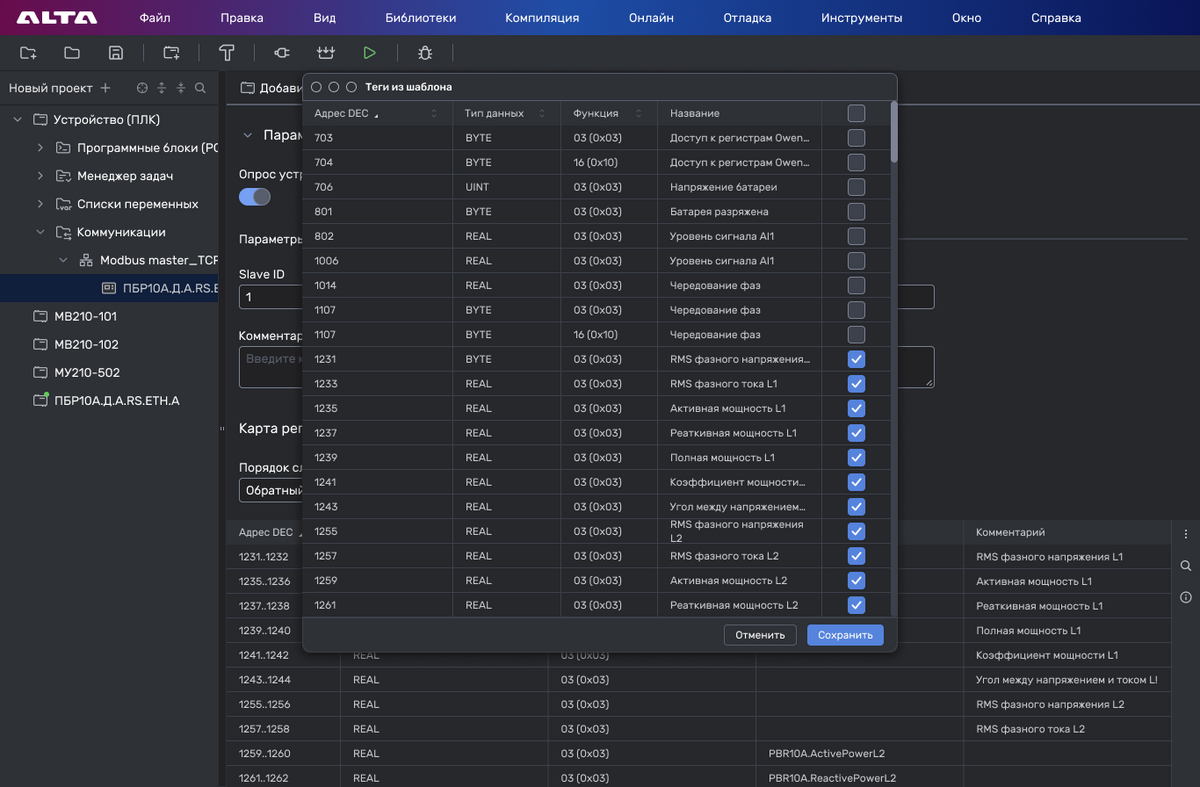Screen dimensions: 1200x787
Task: Click the locate target icon in project panel
Action: coord(142,88)
